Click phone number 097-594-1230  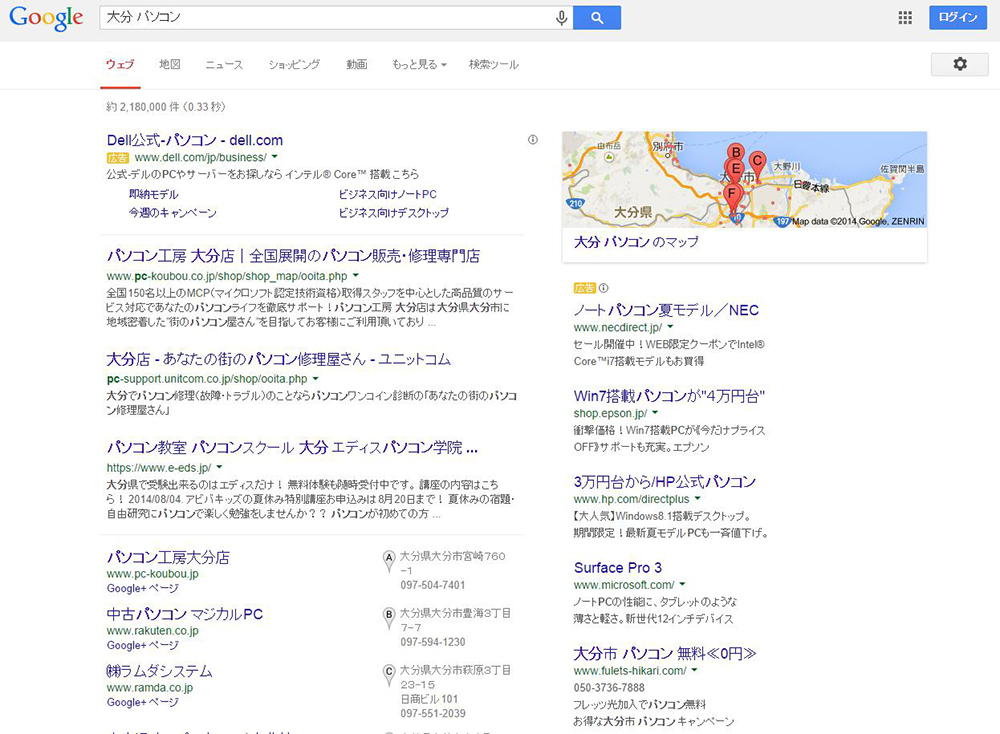[x=432, y=642]
